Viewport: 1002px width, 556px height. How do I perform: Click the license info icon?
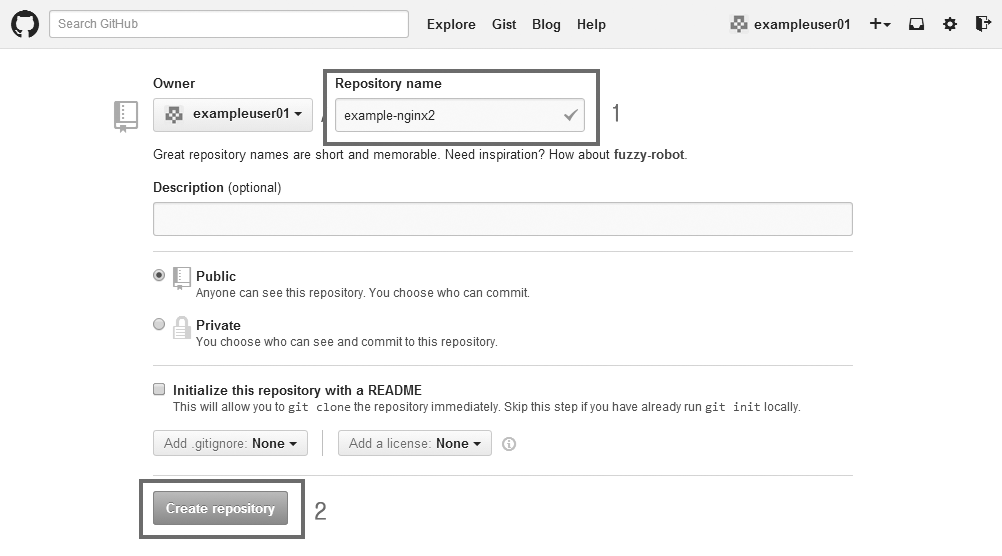click(x=509, y=444)
